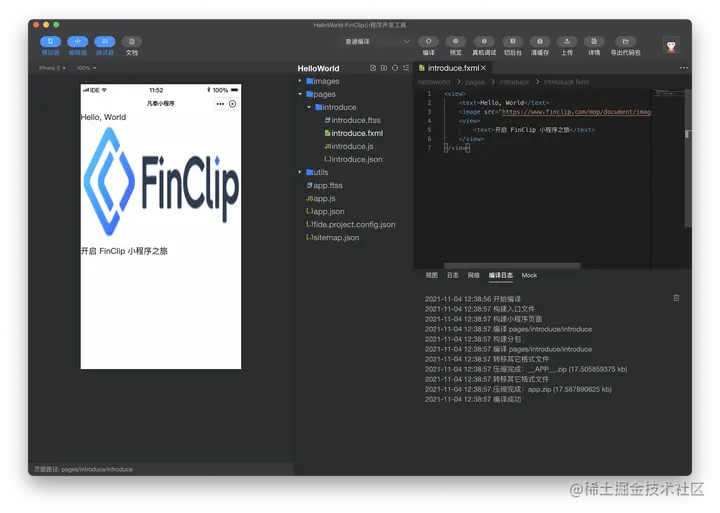Switch to the 视图 tab
Screen dimensions: 720x513
(x=432, y=275)
